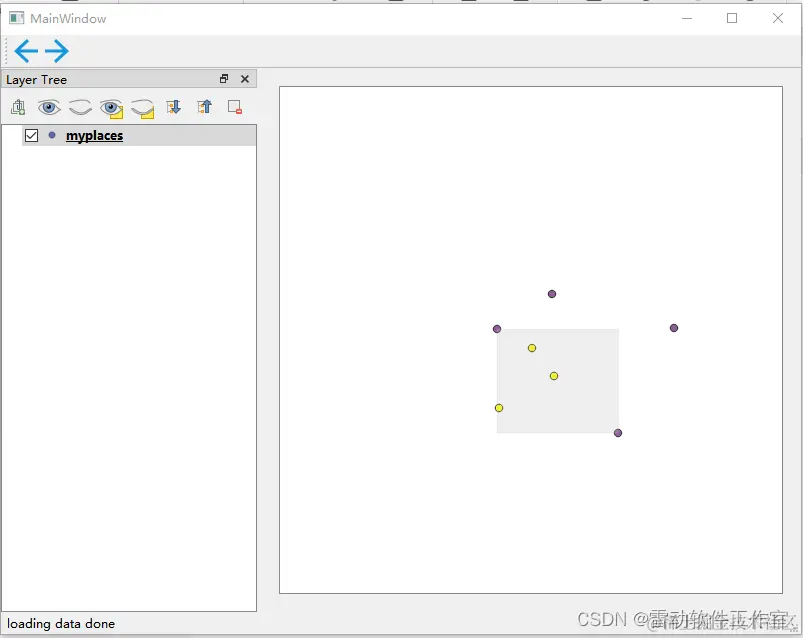Viewport: 803px width, 638px height.
Task: Click the yellow point on rectangle's left edge
Action: 499,408
